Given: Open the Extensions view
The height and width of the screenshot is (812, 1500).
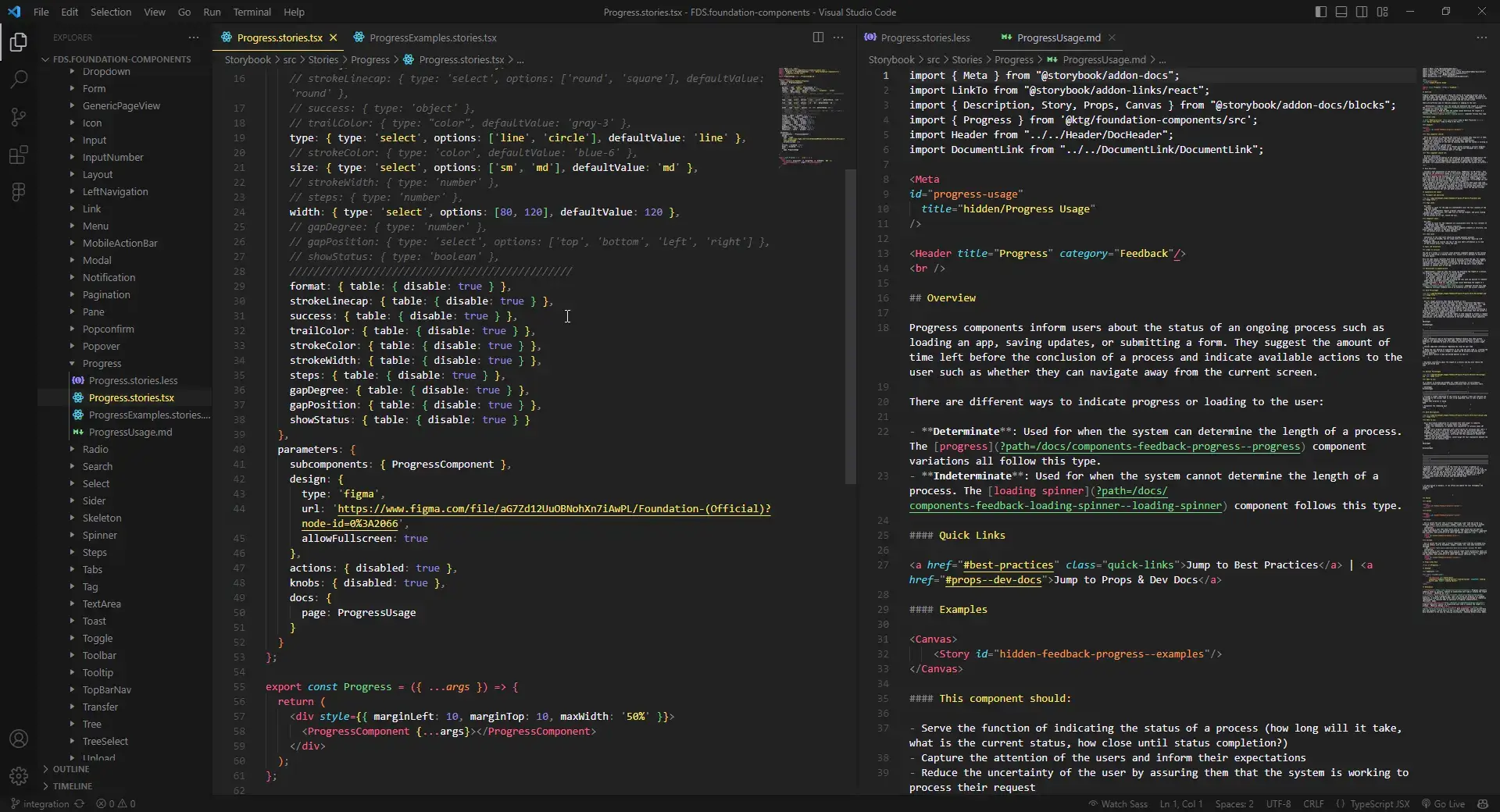Looking at the screenshot, I should point(19,155).
